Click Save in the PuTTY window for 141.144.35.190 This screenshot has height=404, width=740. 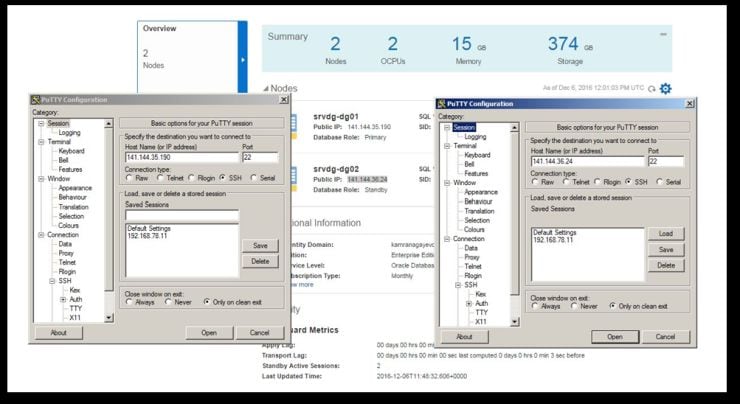click(260, 245)
